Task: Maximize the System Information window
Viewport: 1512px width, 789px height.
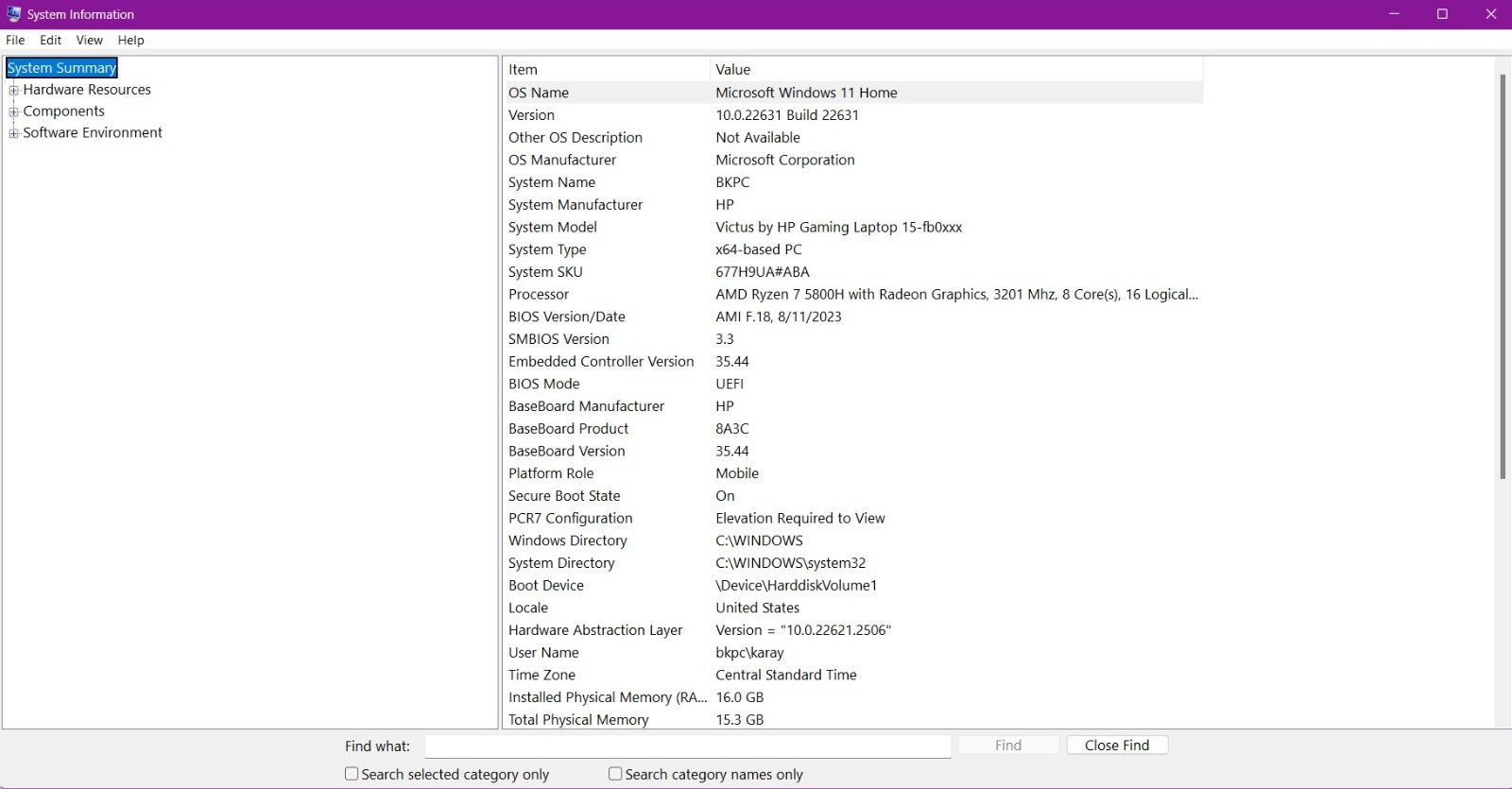Action: pyautogui.click(x=1442, y=14)
